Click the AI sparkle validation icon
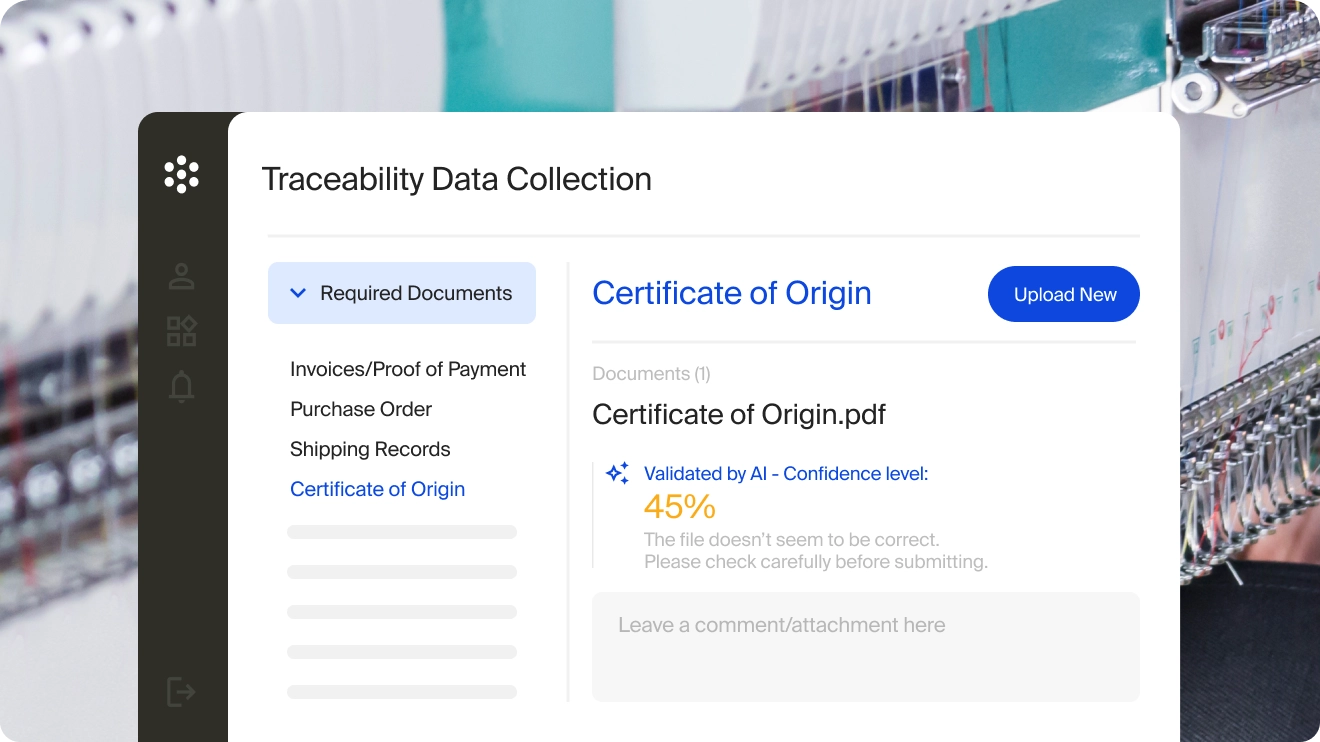 pos(618,474)
